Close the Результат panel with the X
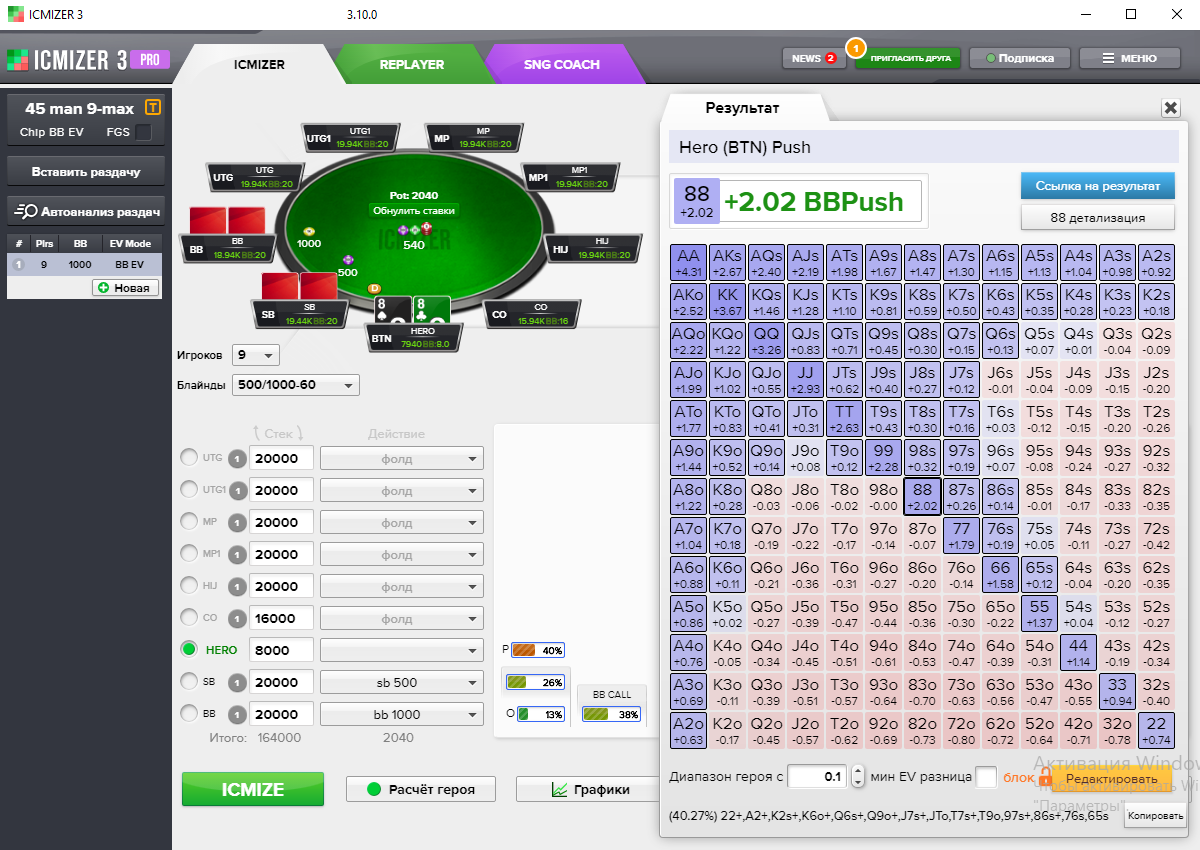Screen dimensions: 1200x850 (1170, 108)
